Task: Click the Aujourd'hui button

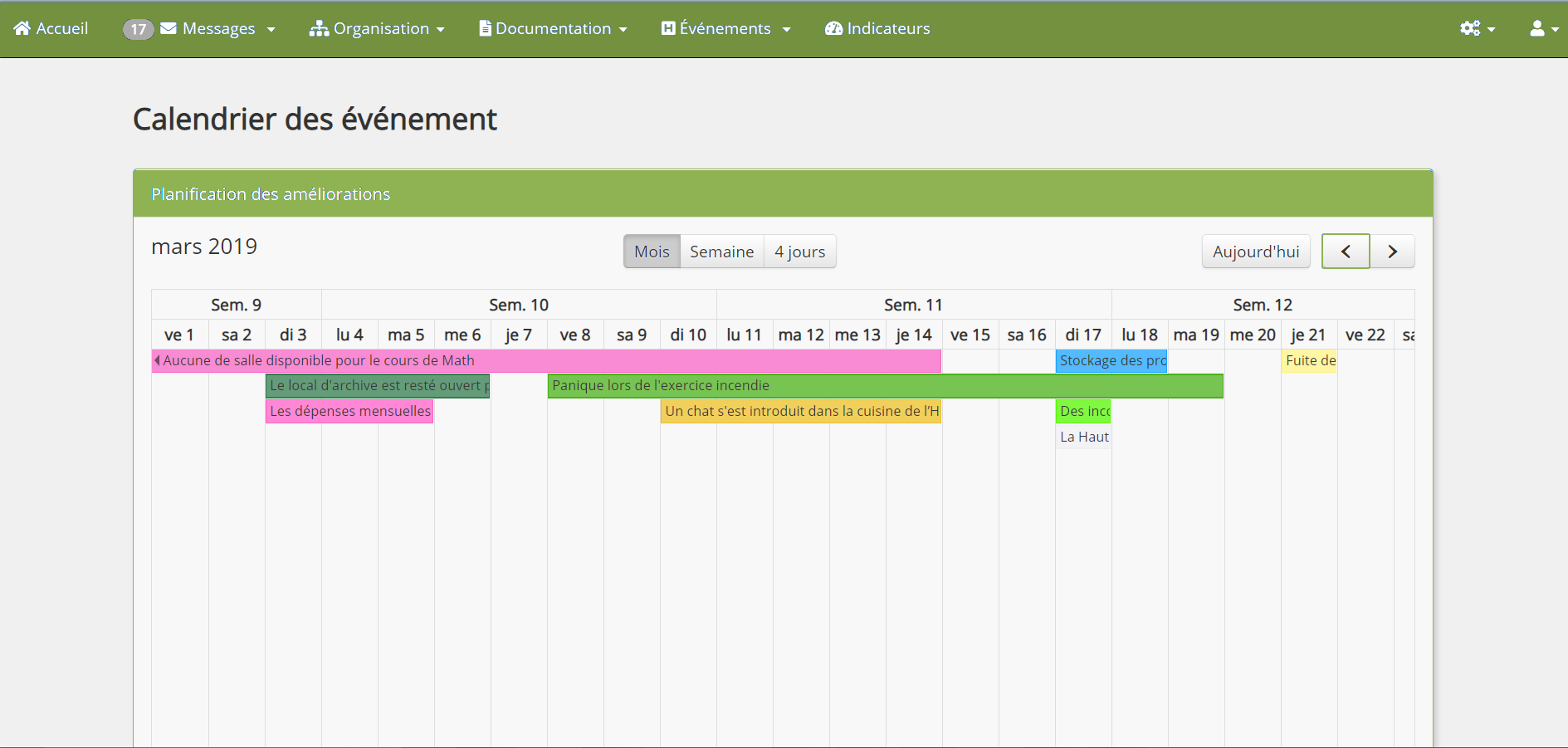Action: point(1256,252)
